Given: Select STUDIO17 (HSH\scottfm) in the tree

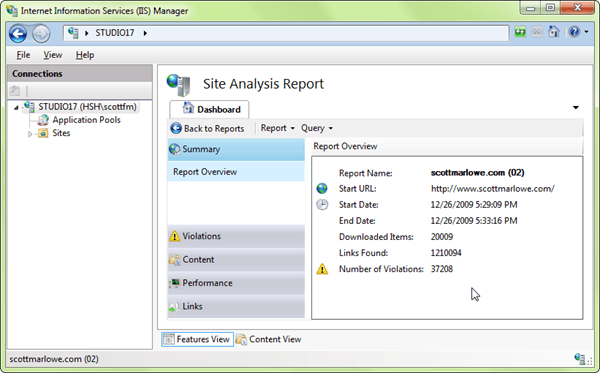Looking at the screenshot, I should click(x=87, y=107).
